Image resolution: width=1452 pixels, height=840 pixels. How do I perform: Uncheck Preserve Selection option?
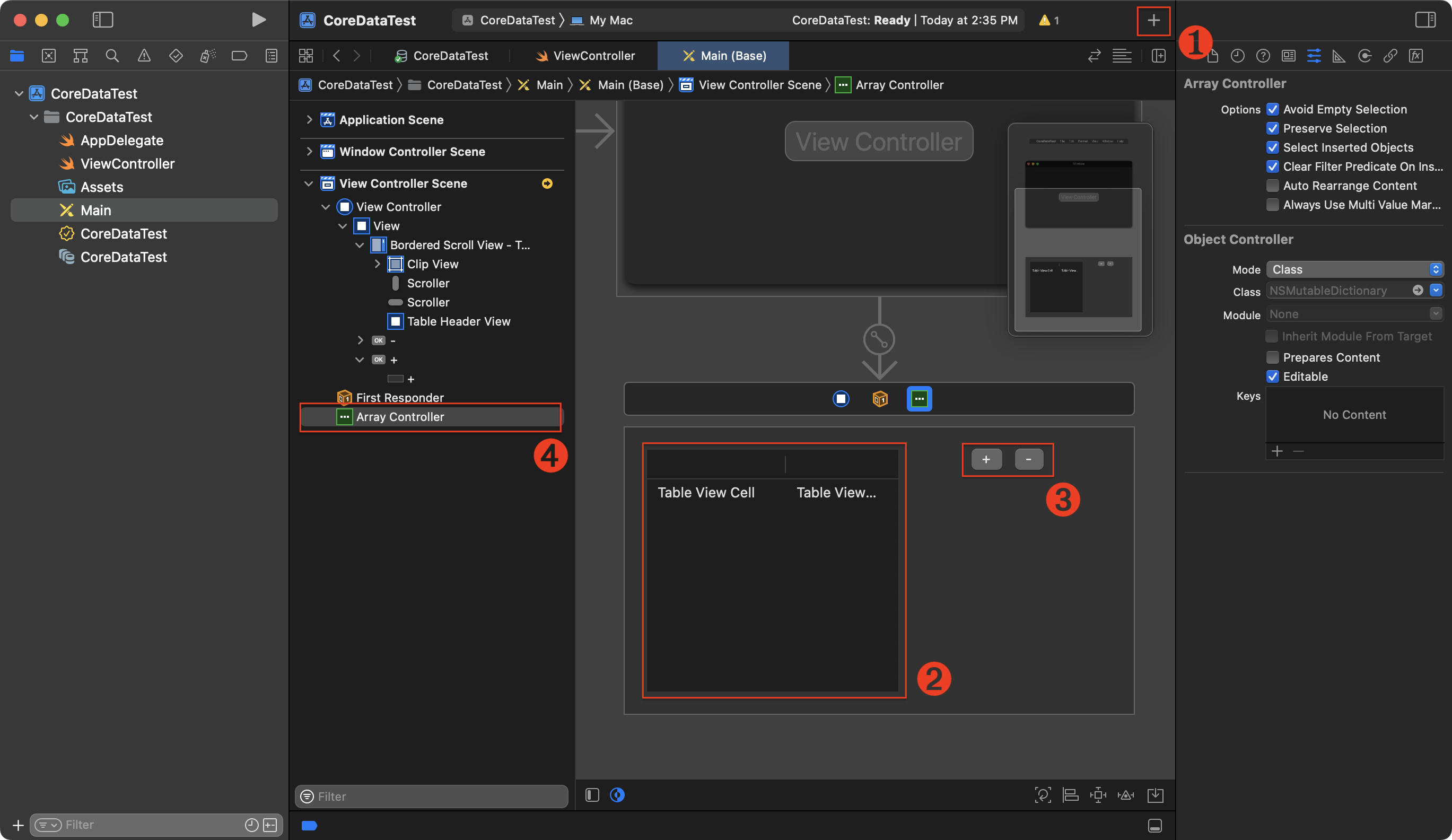(x=1272, y=128)
